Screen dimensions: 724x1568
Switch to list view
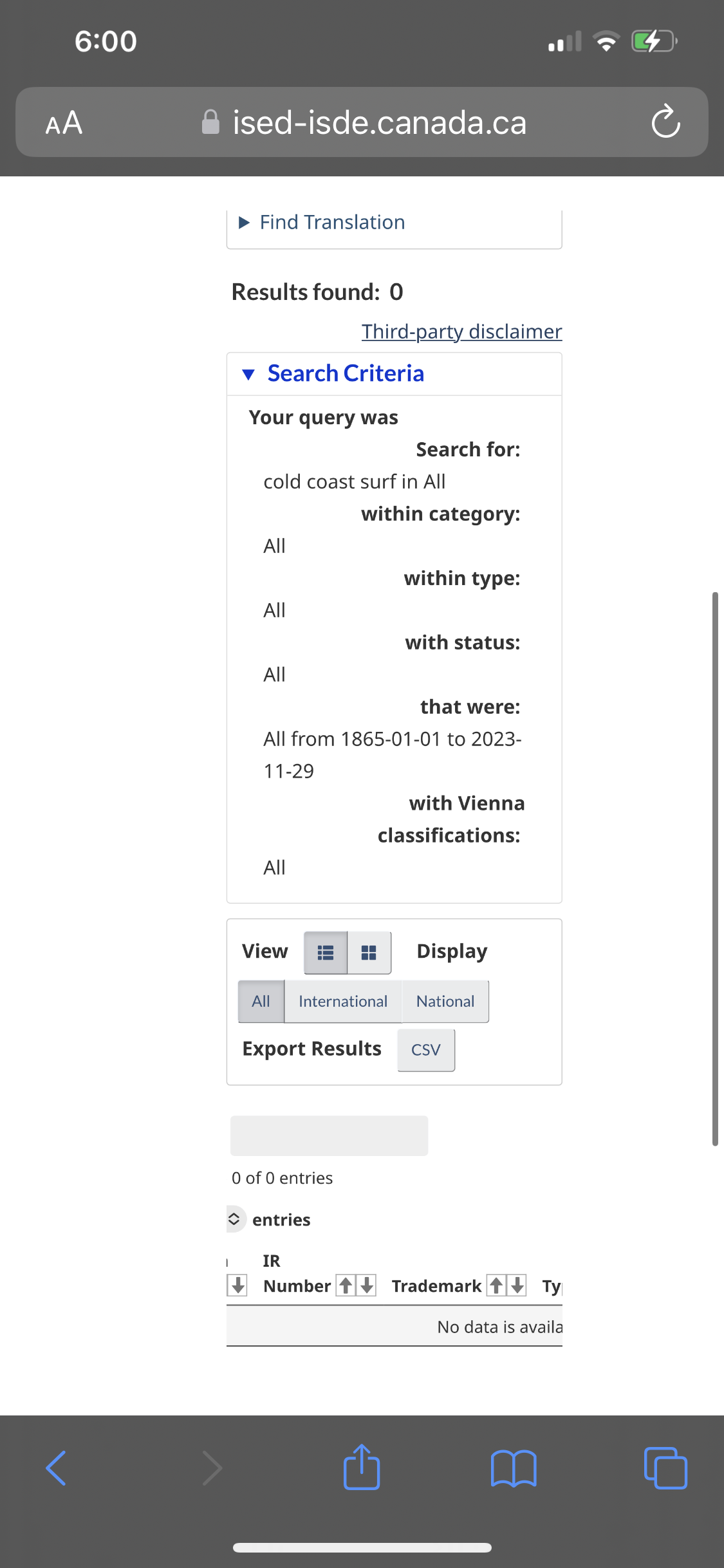(326, 952)
